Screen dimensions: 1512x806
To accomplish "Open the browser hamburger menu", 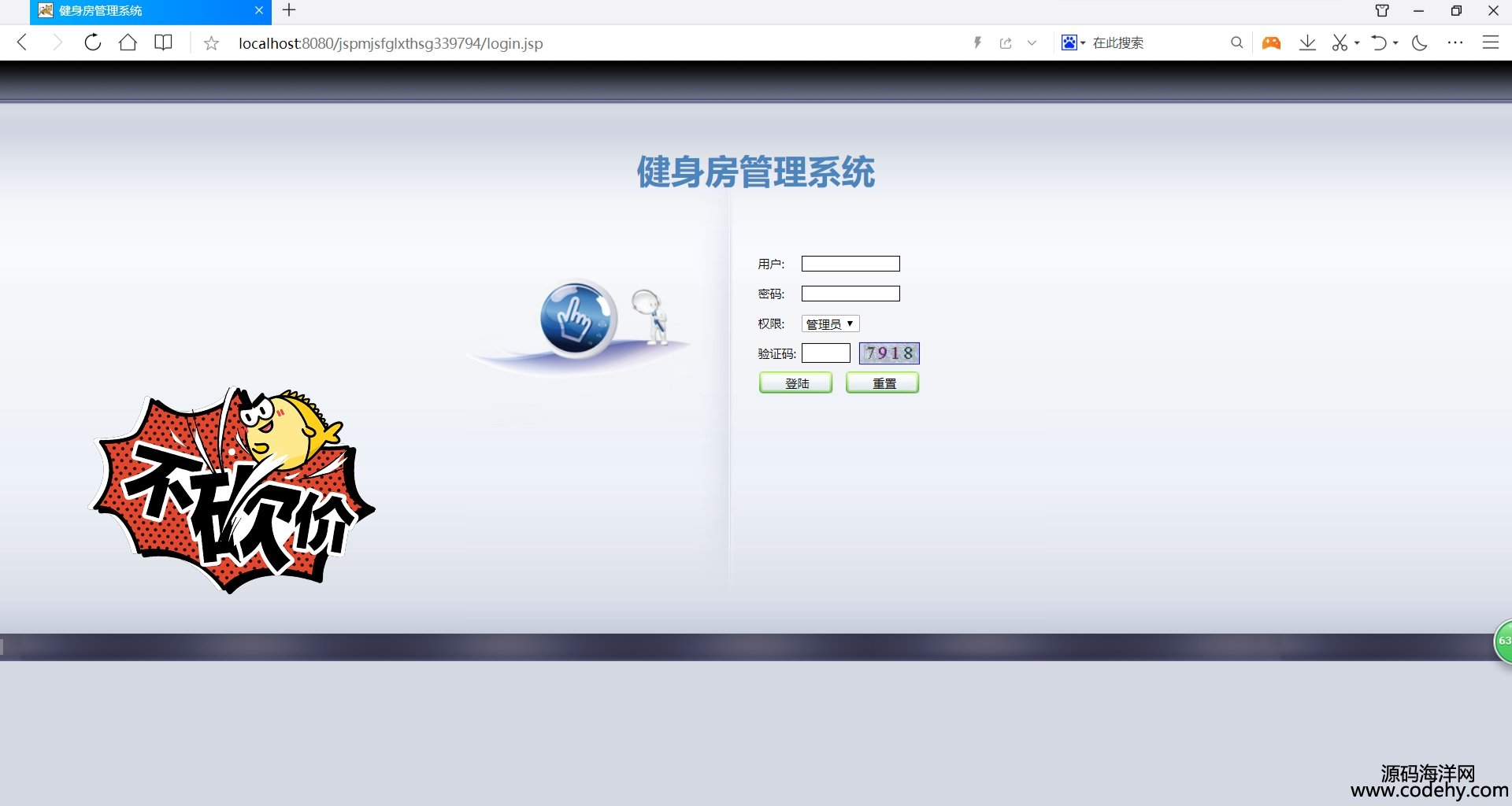I will coord(1491,43).
